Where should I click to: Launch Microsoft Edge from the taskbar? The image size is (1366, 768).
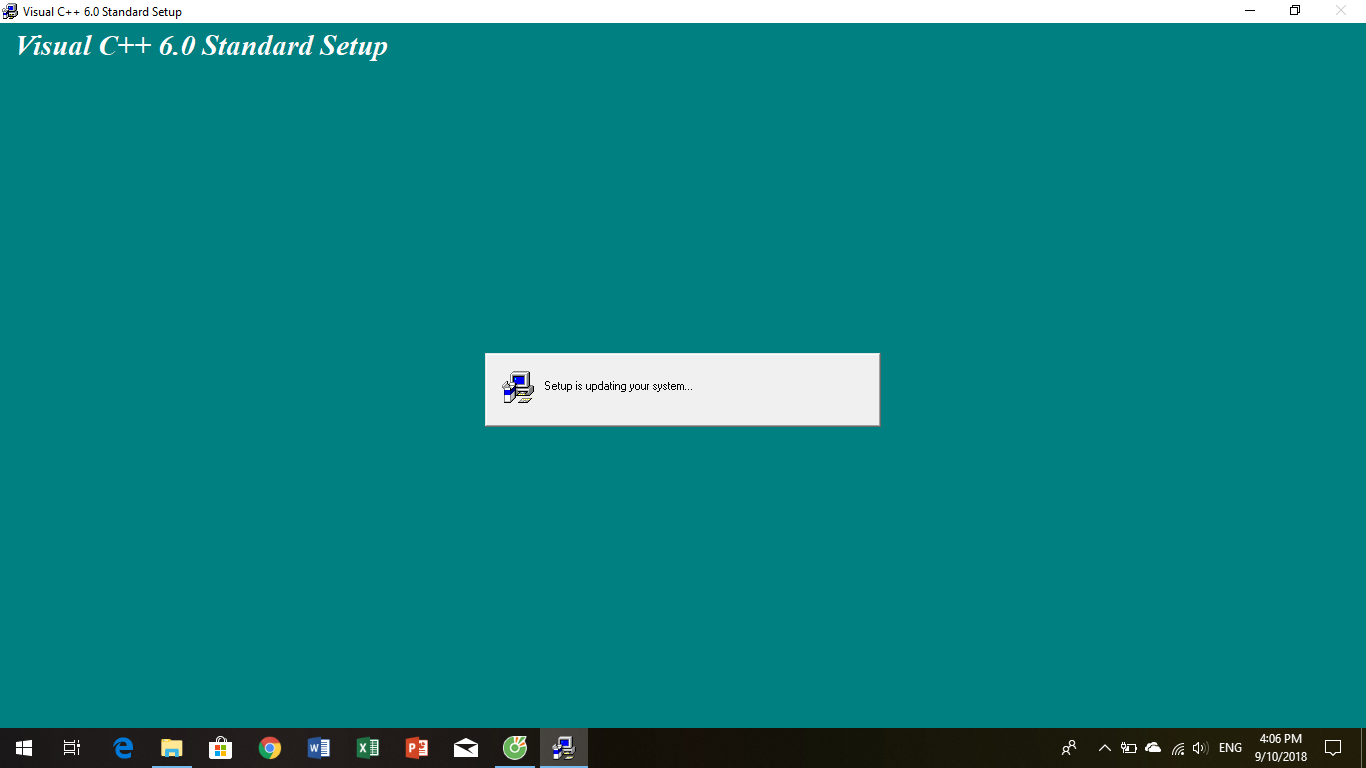(x=123, y=748)
